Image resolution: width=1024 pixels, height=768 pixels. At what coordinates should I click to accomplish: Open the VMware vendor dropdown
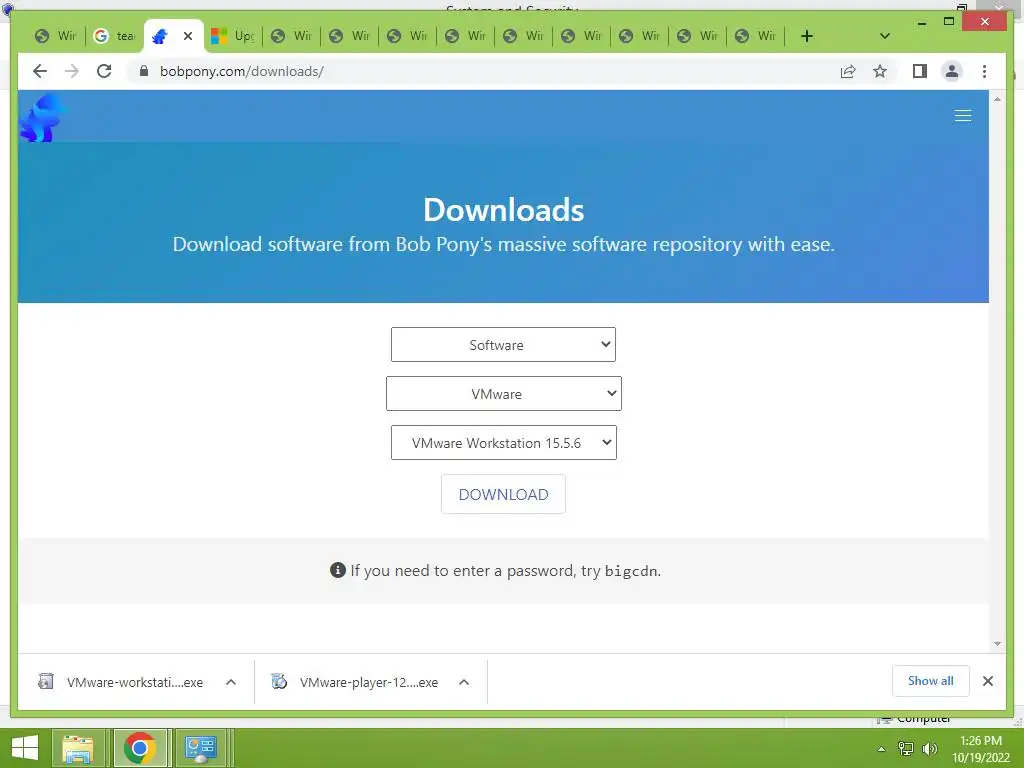(504, 394)
